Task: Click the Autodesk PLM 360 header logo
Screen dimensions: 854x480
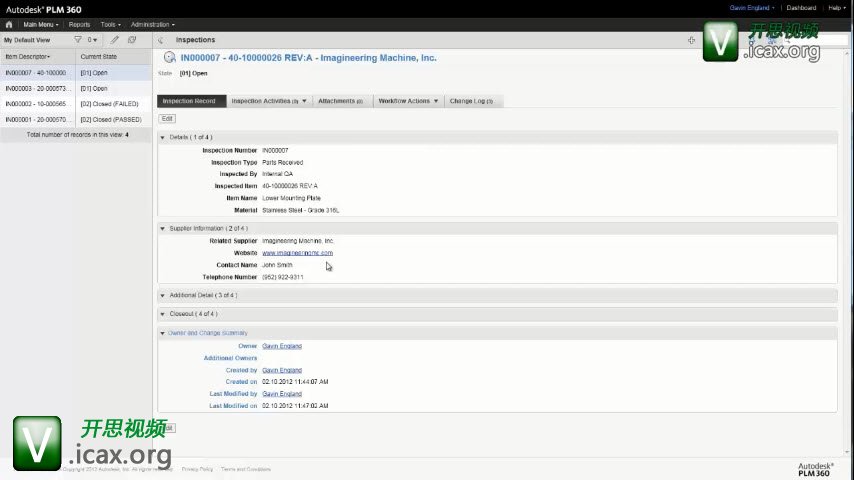Action: click(x=44, y=9)
